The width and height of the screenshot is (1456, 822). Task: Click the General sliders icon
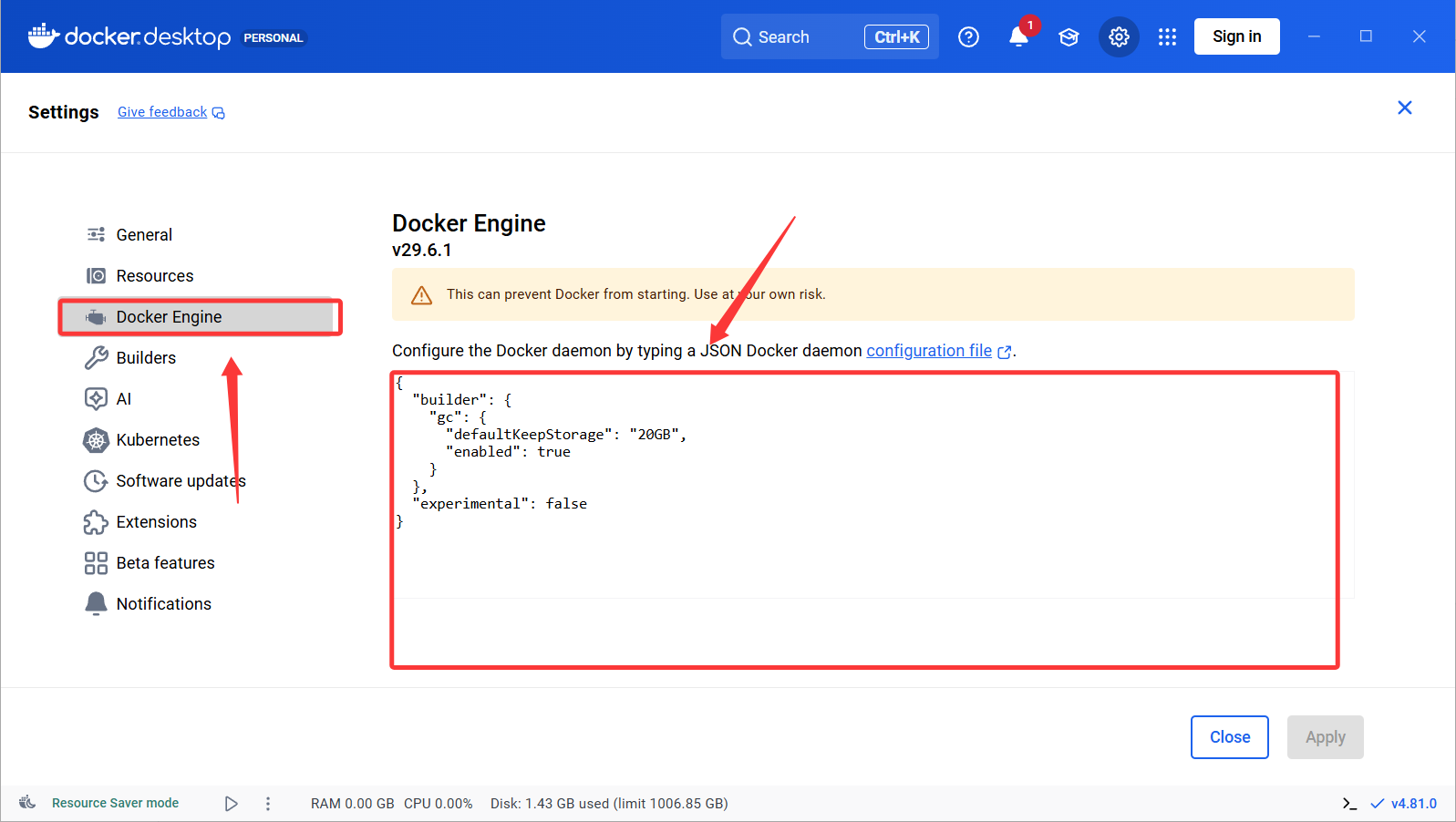pos(96,235)
